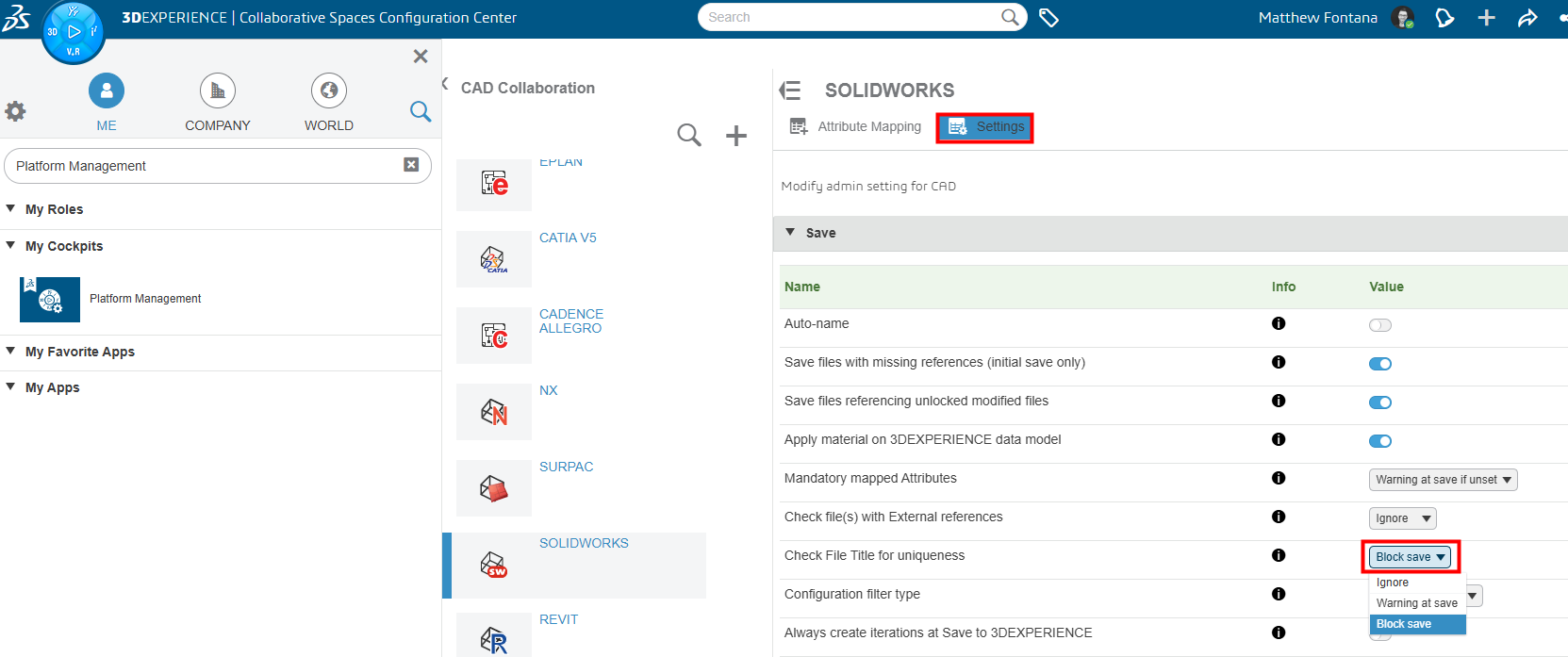Click the Name column header
Screen dimensions: 1568x657
coord(802,287)
